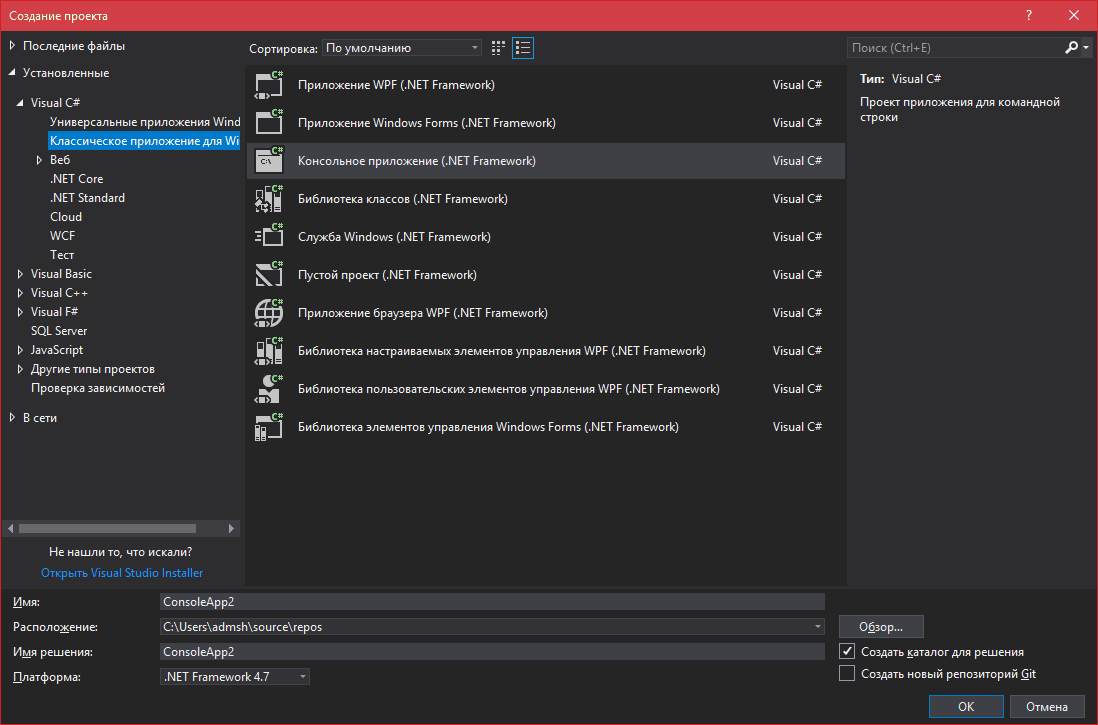Select the .NET Standard category
Screen dimensions: 1098x725
coord(88,198)
